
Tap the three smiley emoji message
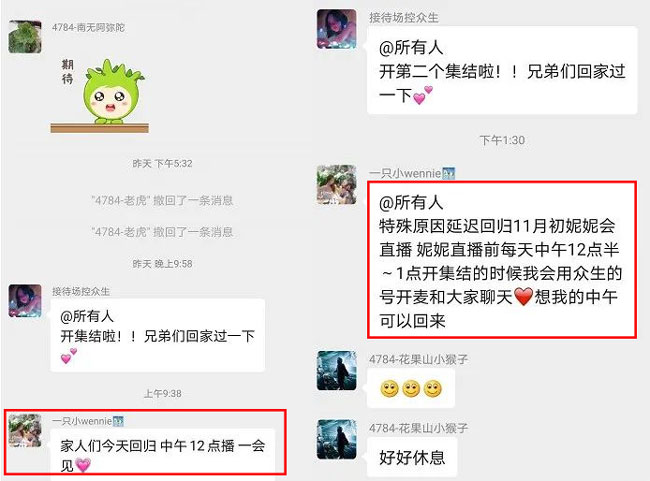point(411,389)
